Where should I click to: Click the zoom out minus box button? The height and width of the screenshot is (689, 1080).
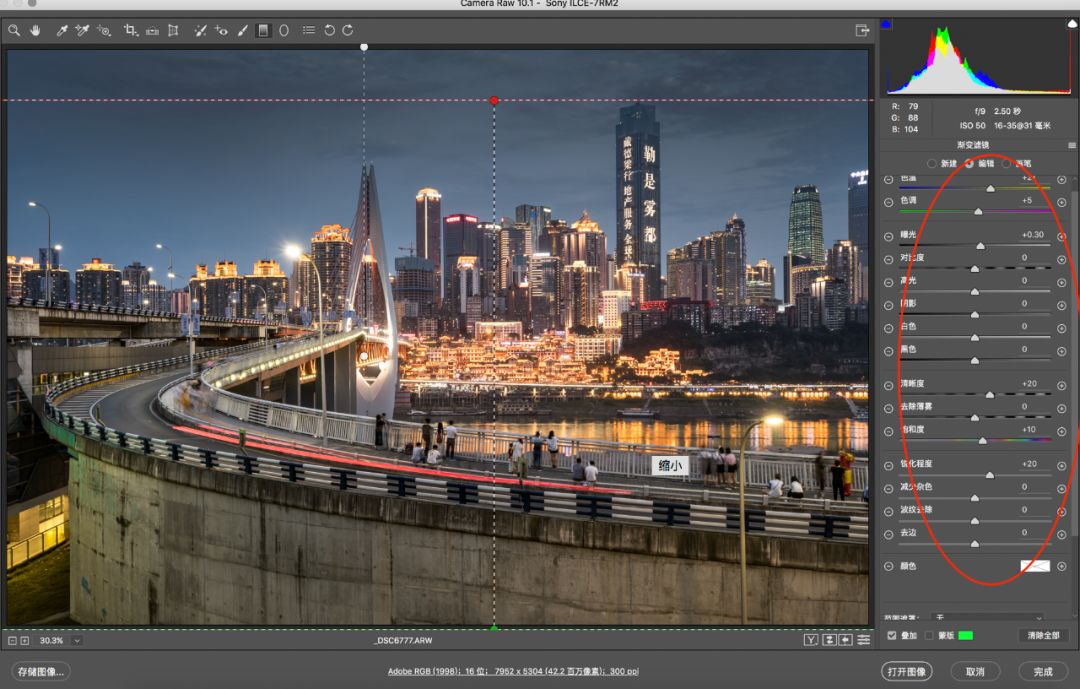coord(12,641)
